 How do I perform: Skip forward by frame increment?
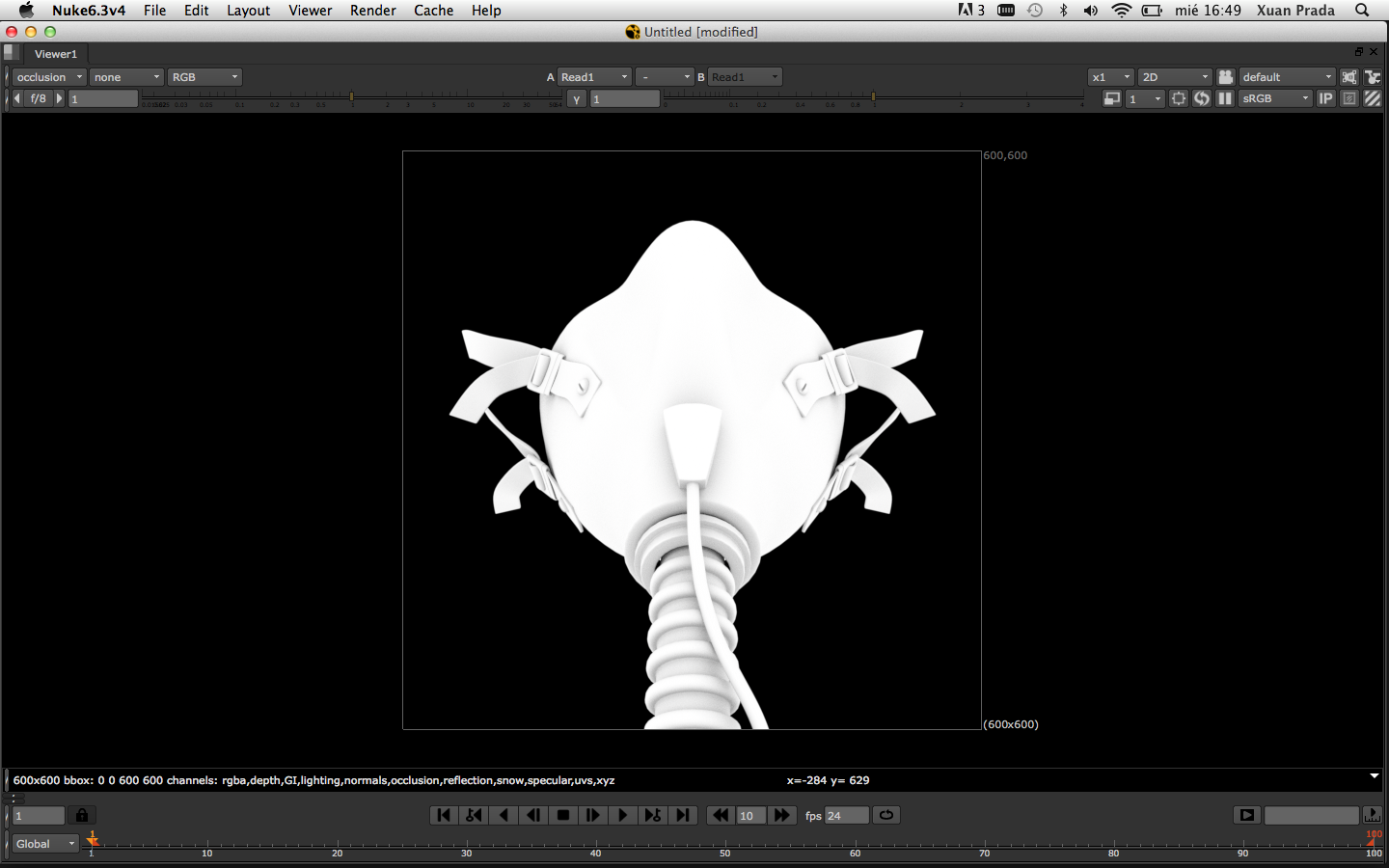782,816
